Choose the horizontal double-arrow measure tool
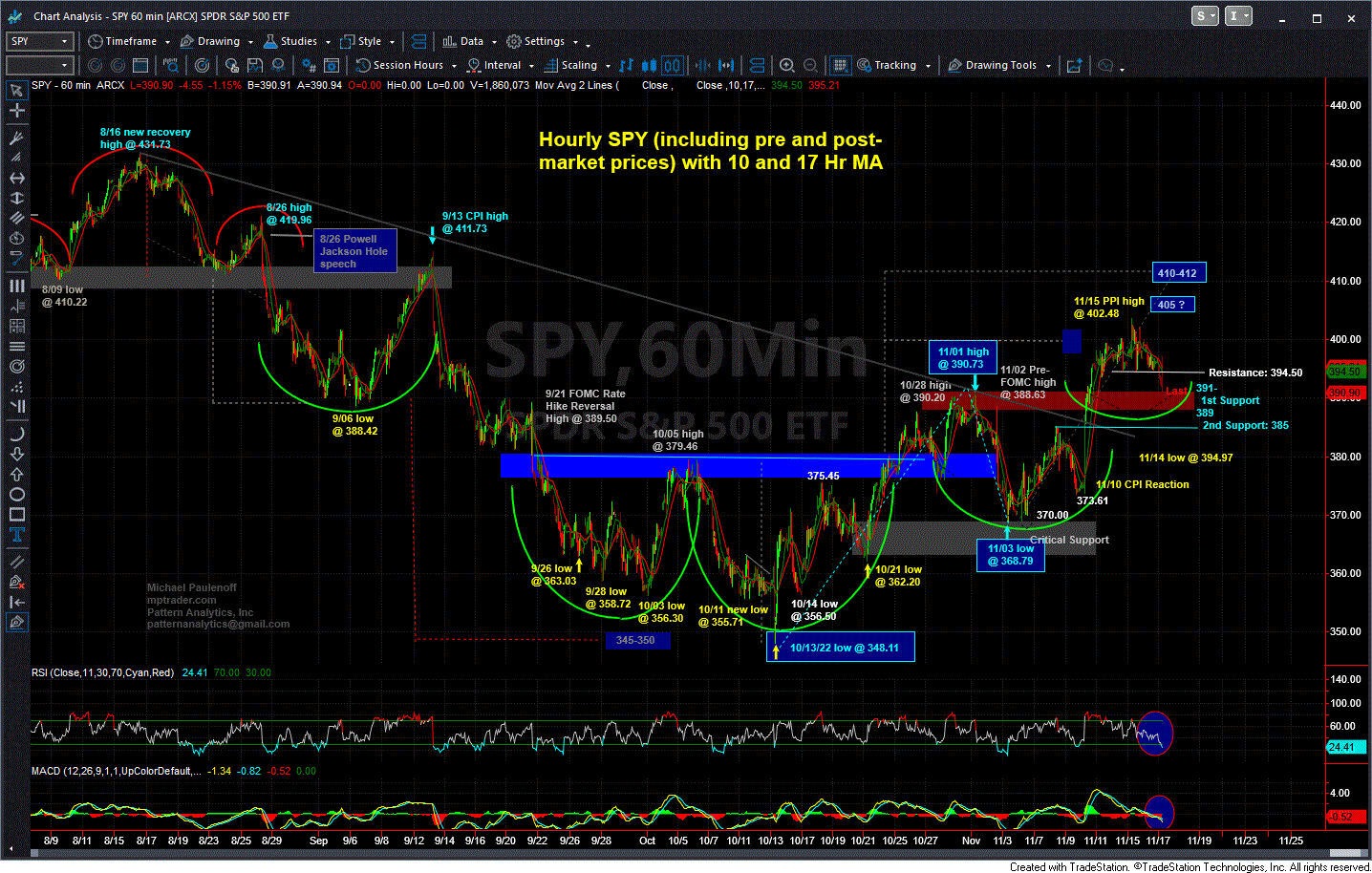Screen dimensions: 1372x873 pos(16,179)
